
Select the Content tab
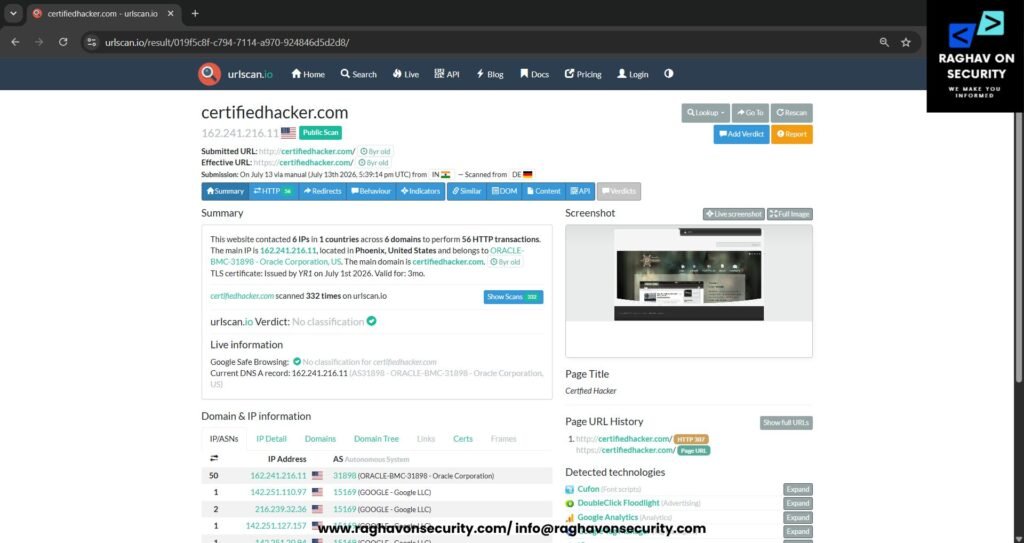pos(543,191)
